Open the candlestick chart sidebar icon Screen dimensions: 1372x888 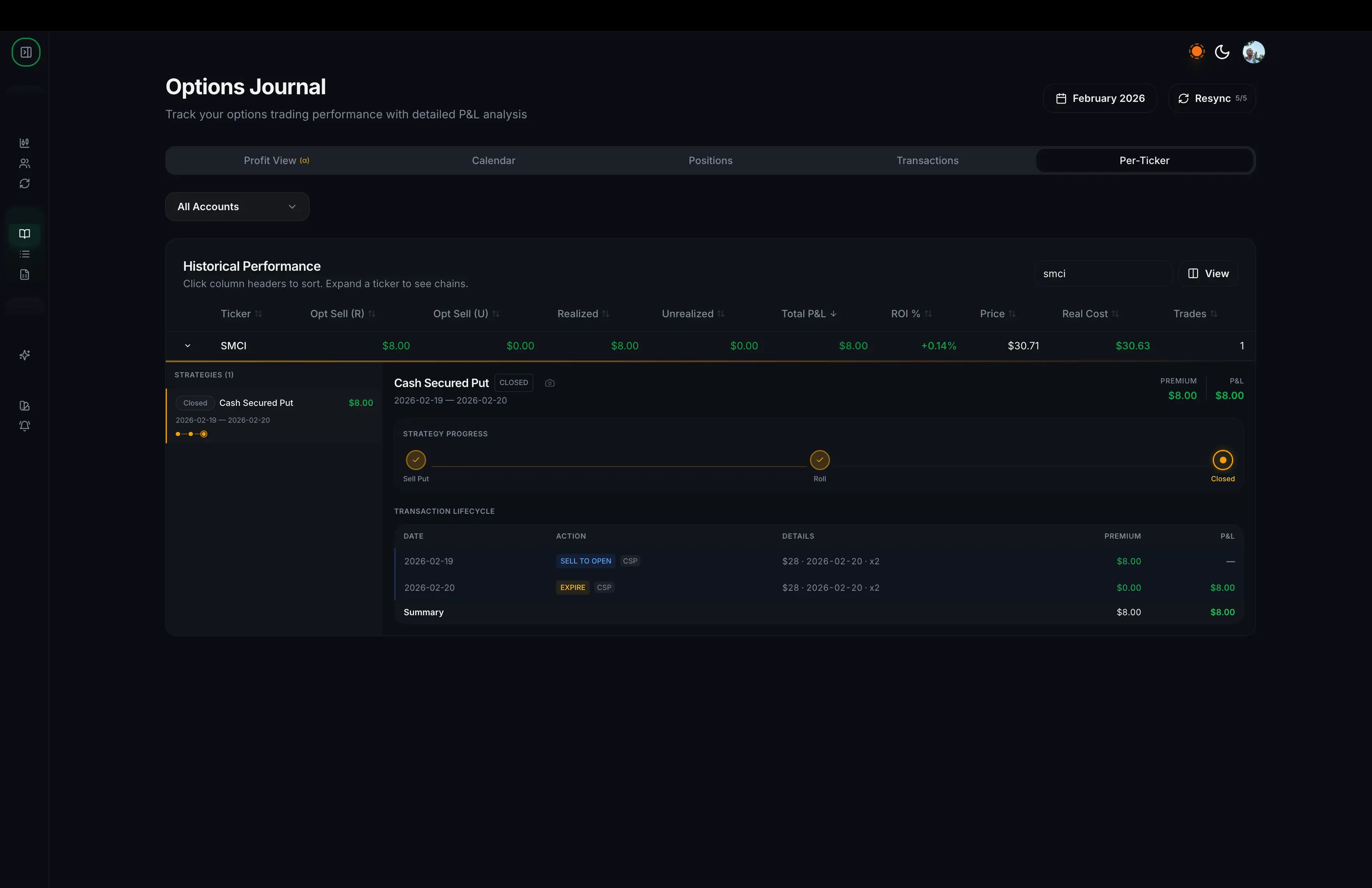(24, 143)
